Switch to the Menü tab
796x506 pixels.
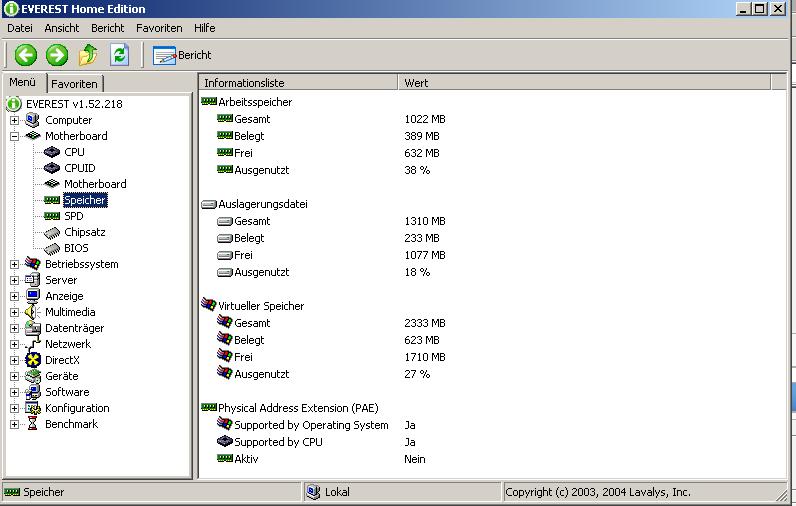click(23, 82)
